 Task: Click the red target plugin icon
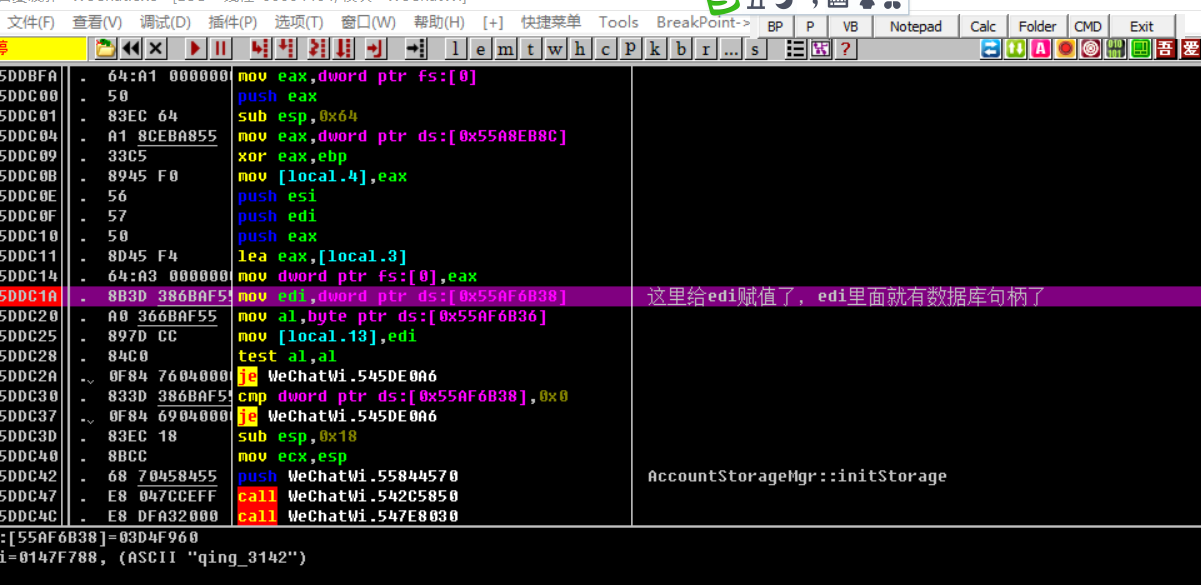pos(1091,48)
